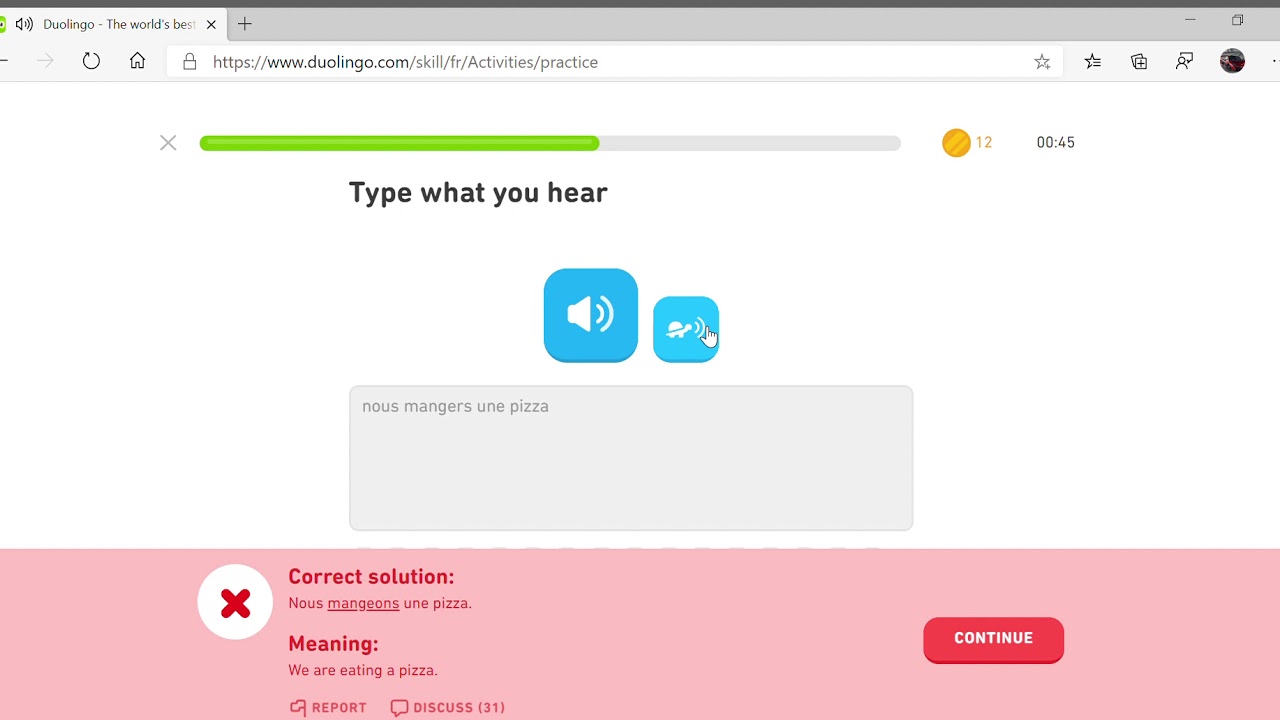Exit the lesson with the X icon
Screen dimensions: 1280x720
click(168, 143)
